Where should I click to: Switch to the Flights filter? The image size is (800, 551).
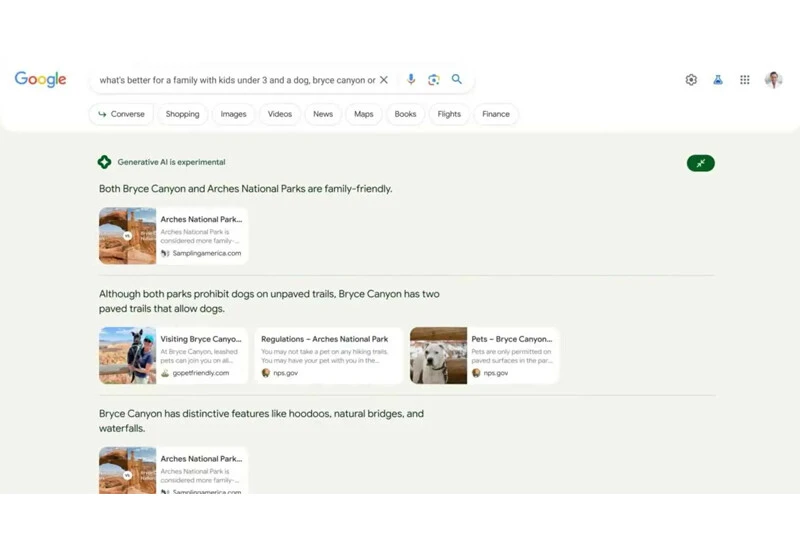point(449,114)
